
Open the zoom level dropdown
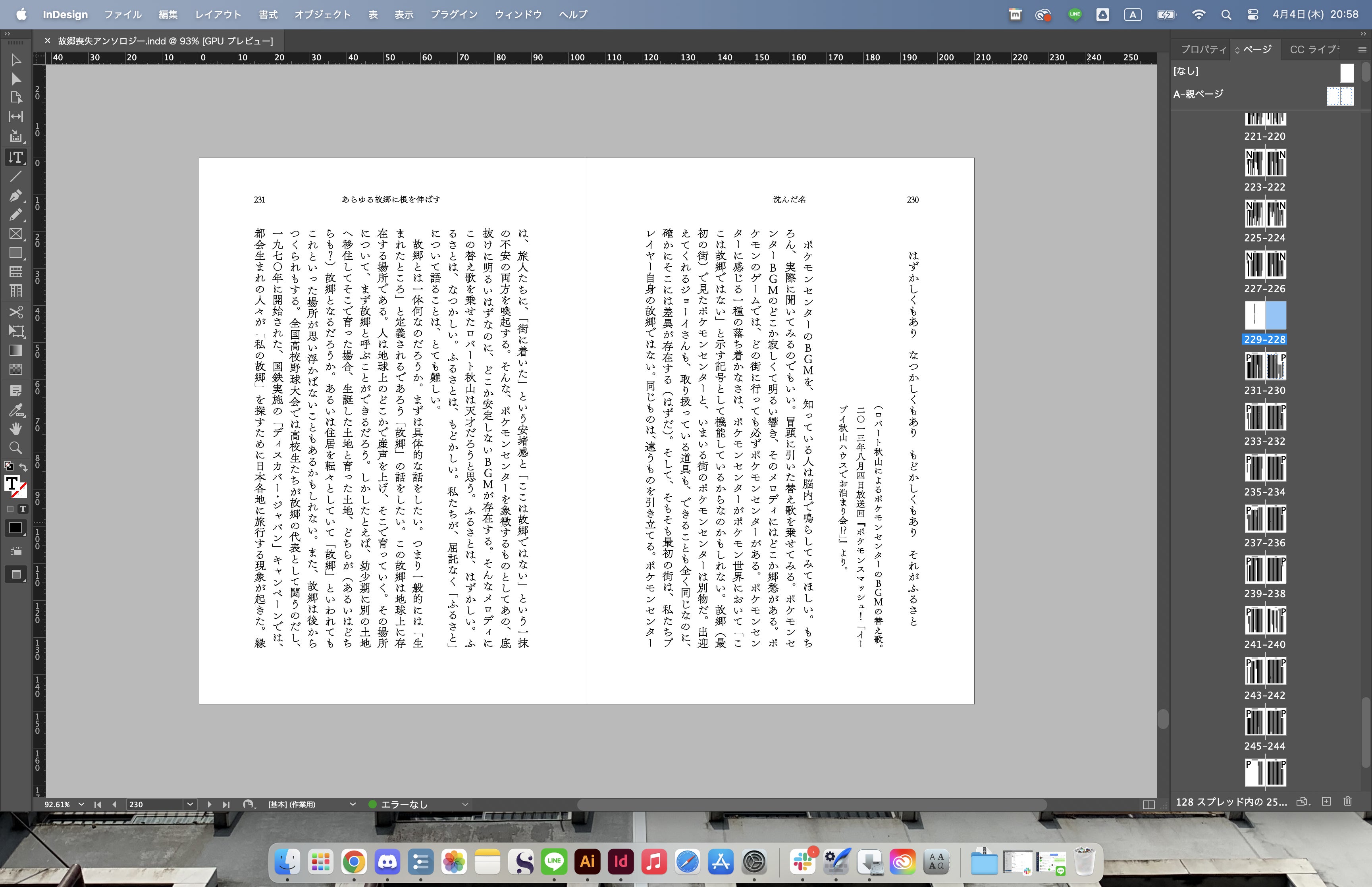tap(81, 805)
